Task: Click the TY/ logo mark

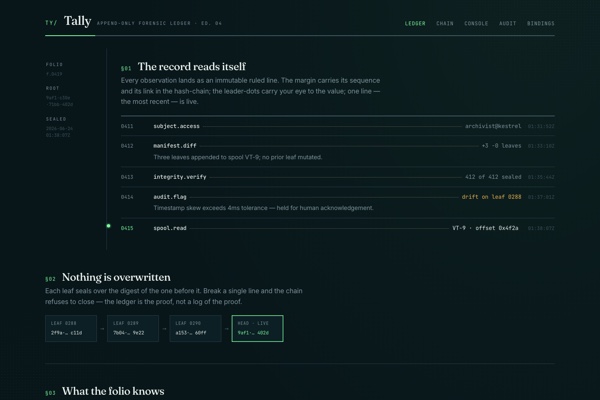Action: tap(51, 23)
